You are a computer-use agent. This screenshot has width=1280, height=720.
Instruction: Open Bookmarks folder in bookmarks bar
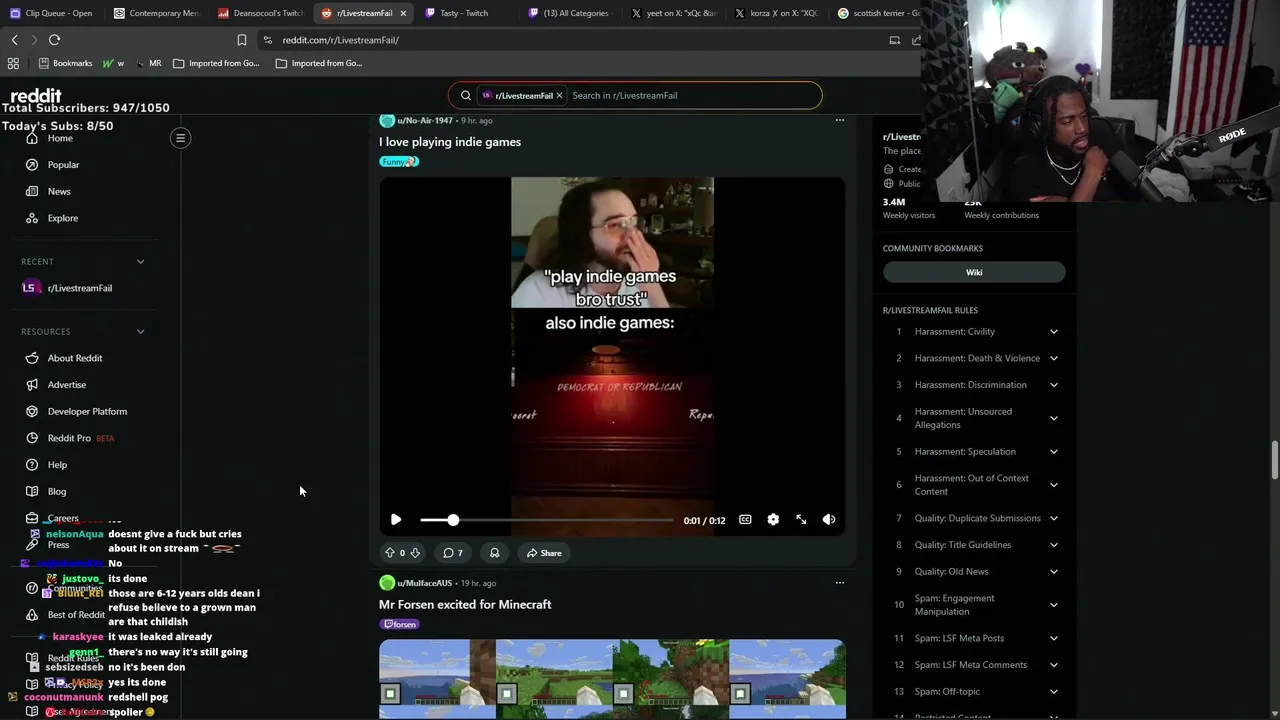tap(65, 63)
